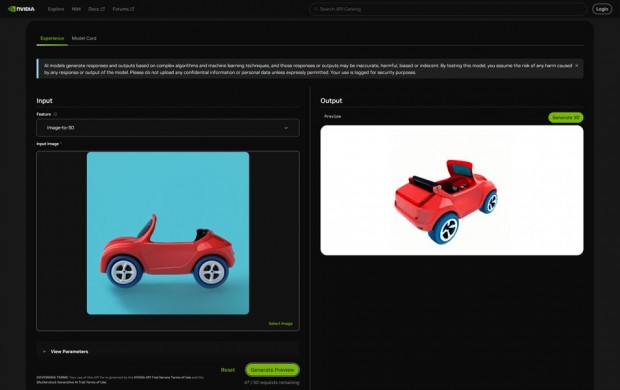Image resolution: width=620 pixels, height=390 pixels.
Task: Click the Feature info icon
Action: pos(55,114)
